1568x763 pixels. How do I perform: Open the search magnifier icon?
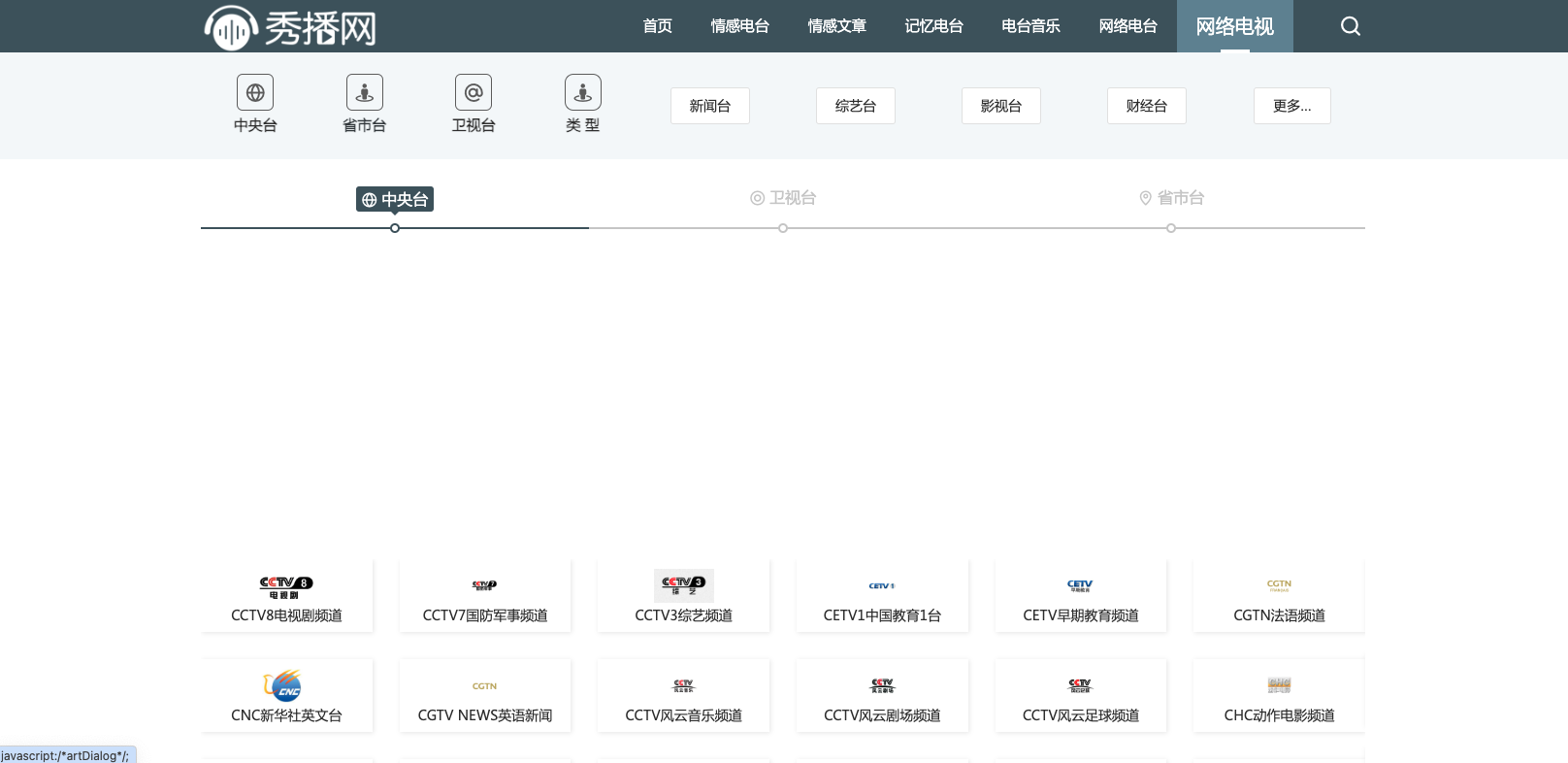1351,26
